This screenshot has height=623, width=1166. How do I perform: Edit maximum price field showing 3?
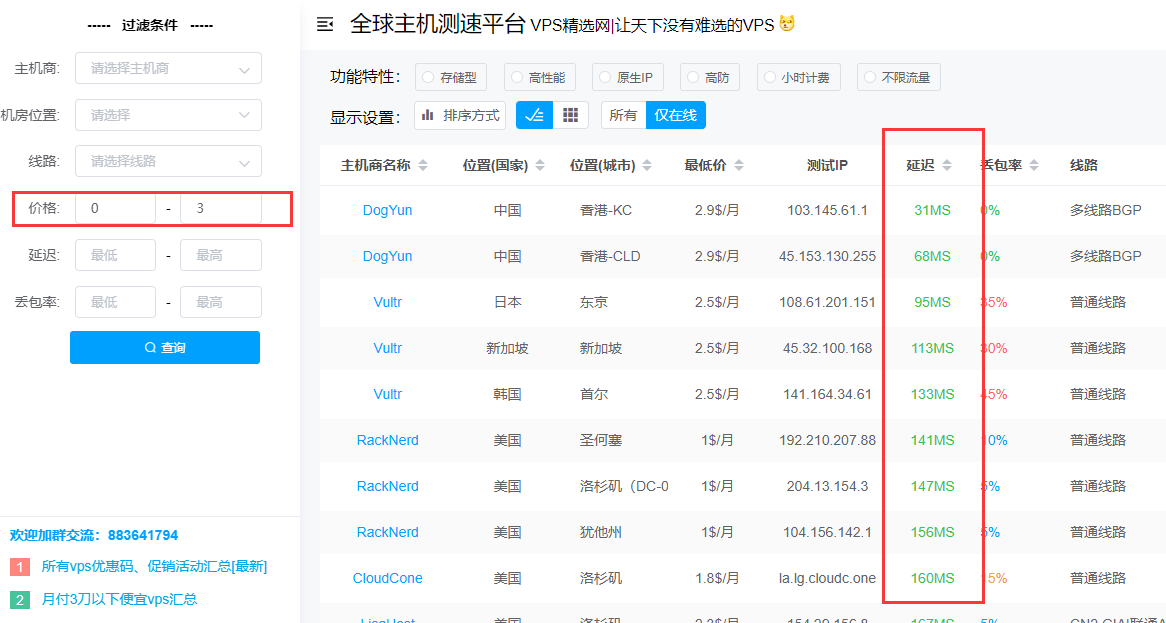pyautogui.click(x=221, y=209)
